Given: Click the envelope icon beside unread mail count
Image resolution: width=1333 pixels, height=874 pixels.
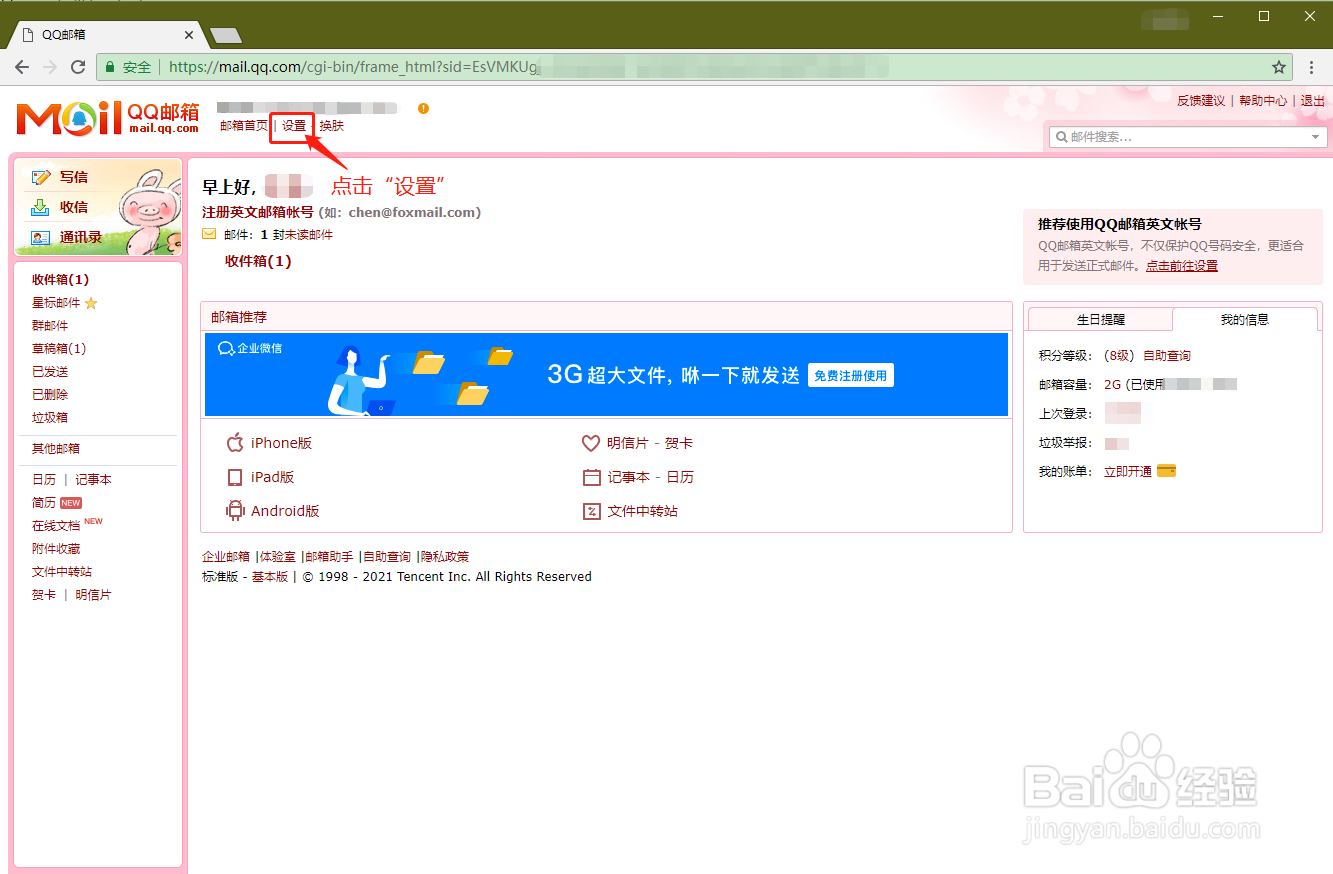Looking at the screenshot, I should (x=209, y=234).
